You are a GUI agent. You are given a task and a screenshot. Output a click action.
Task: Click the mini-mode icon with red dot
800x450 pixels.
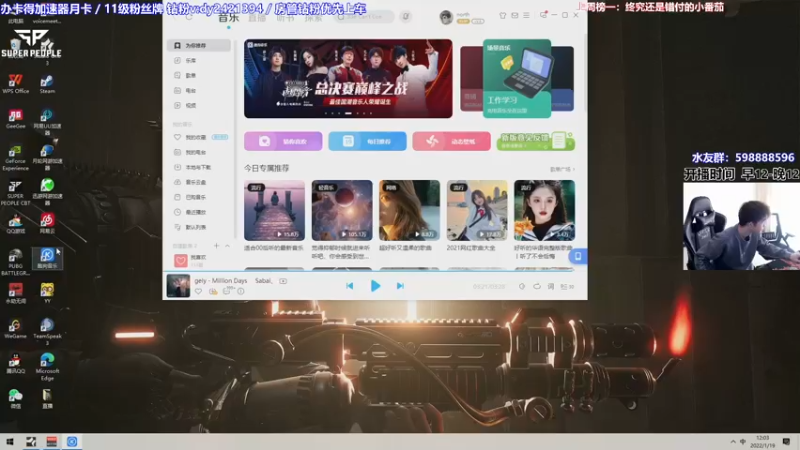[543, 15]
